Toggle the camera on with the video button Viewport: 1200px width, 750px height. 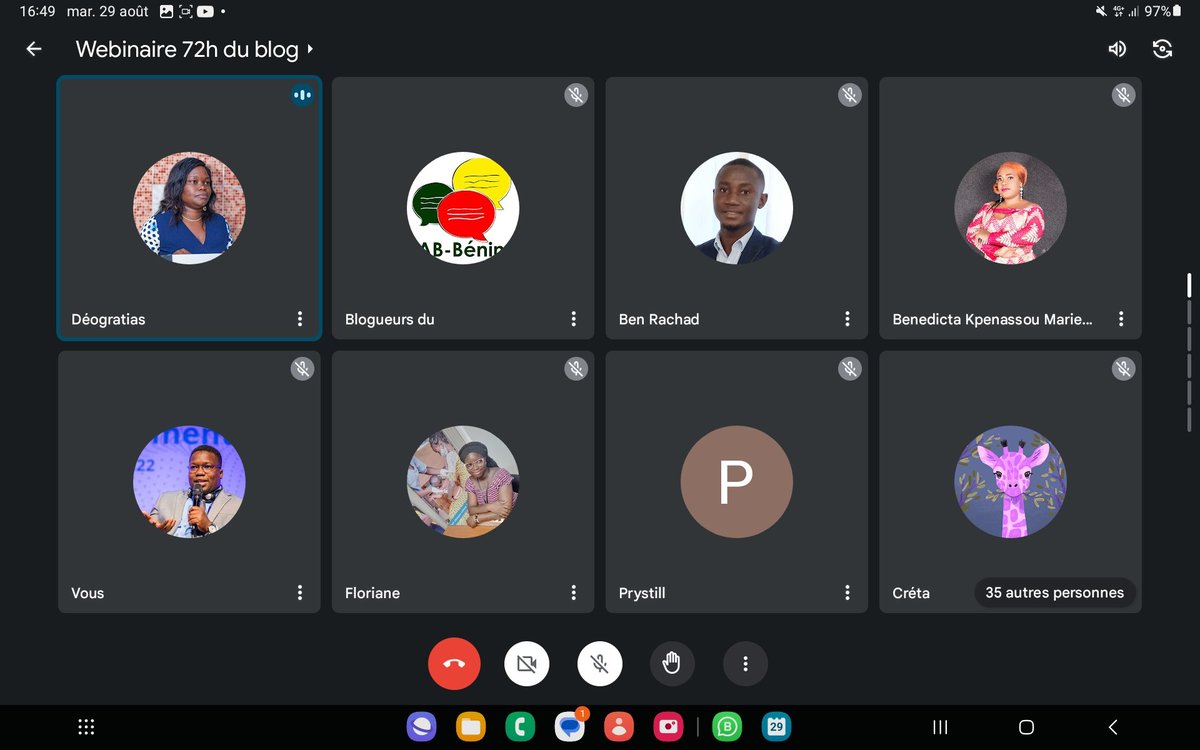pos(527,664)
